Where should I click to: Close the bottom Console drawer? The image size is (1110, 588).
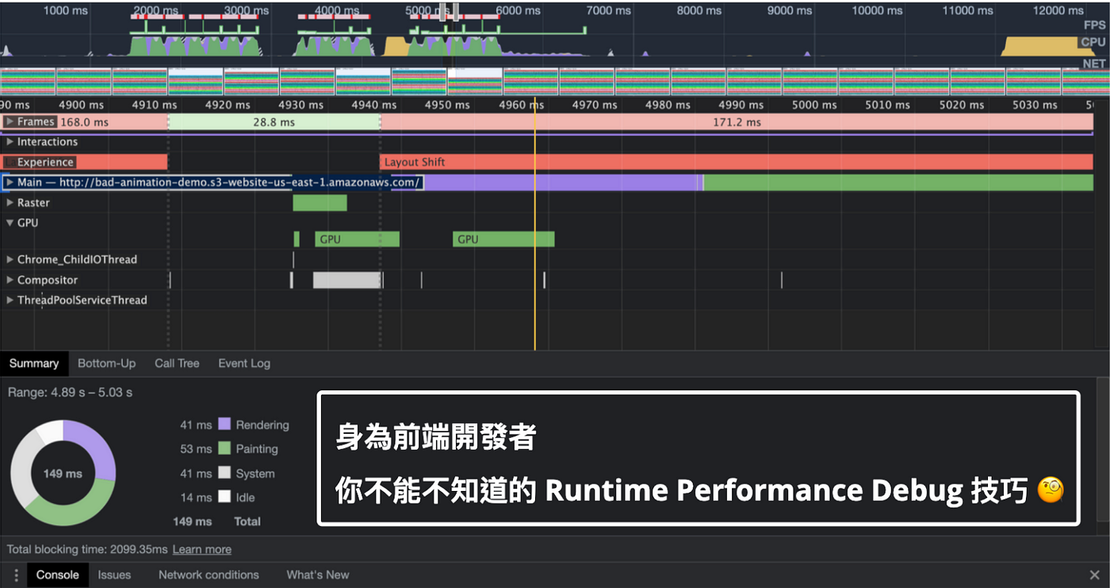point(1093,575)
